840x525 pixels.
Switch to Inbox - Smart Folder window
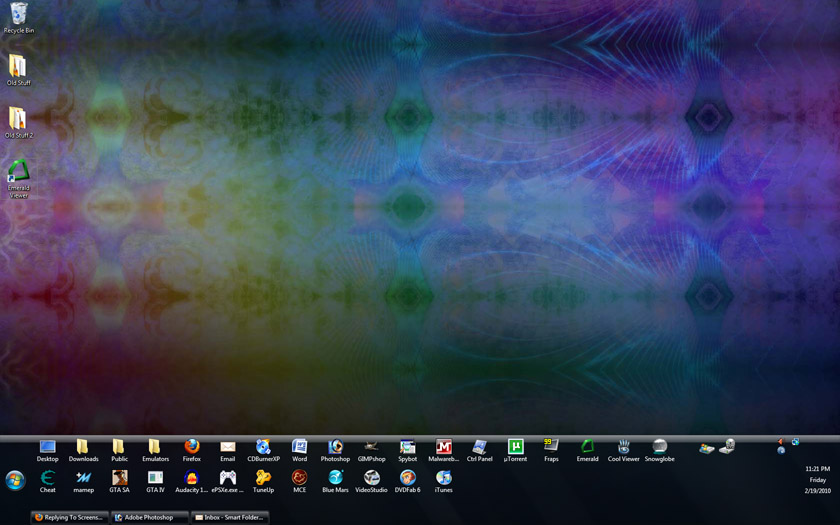point(230,518)
